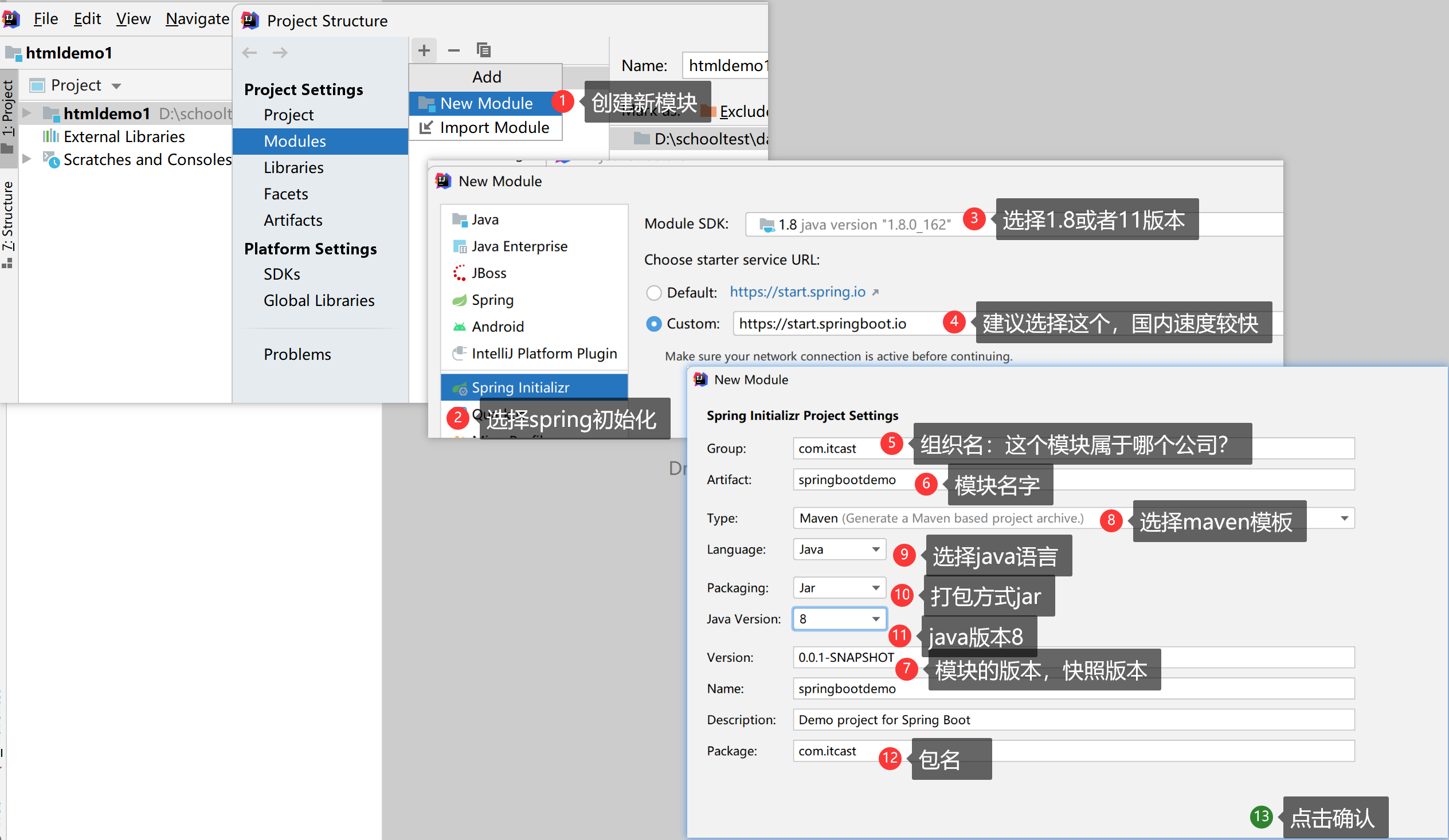Select the Spring module type
The image size is (1449, 840).
click(x=534, y=300)
